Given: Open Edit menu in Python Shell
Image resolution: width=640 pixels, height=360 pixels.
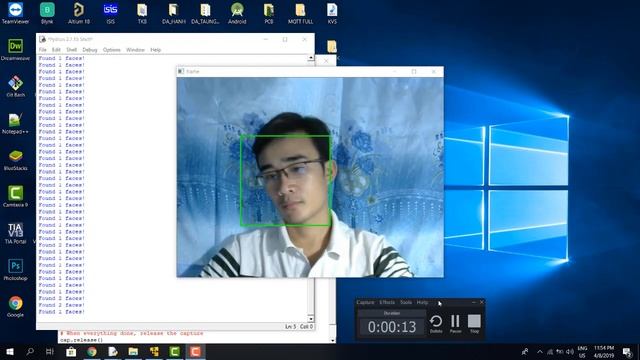Looking at the screenshot, I should coord(56,50).
